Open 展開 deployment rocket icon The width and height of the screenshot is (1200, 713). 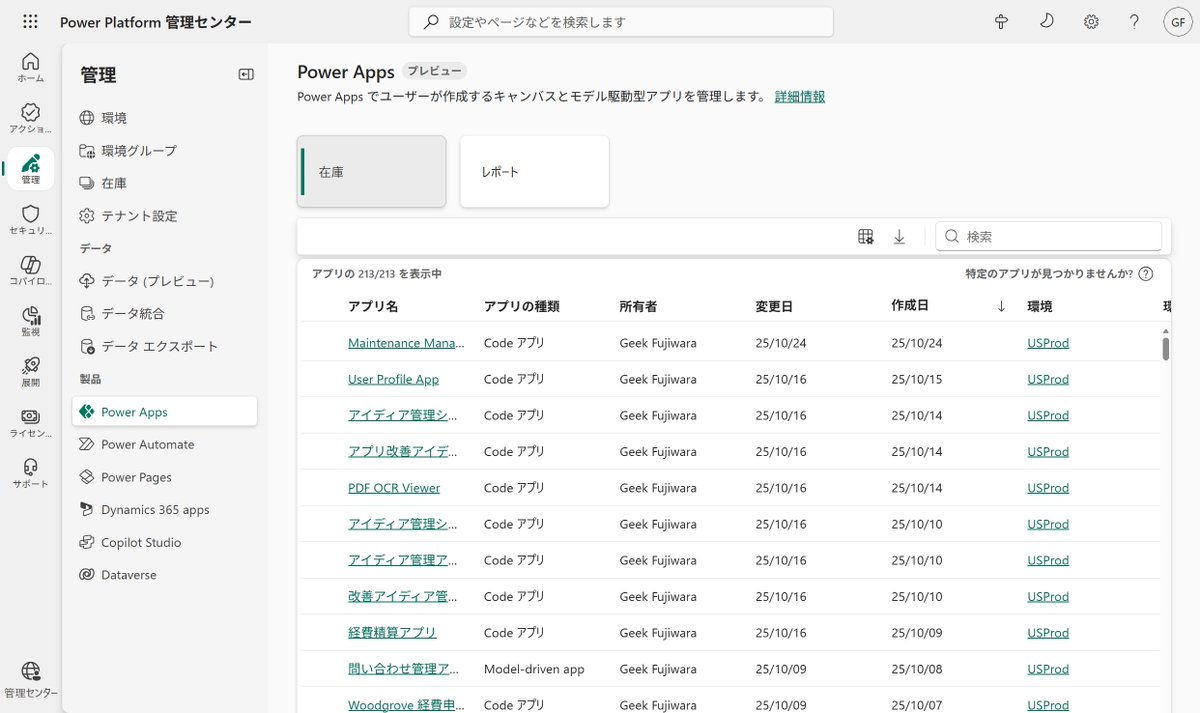click(x=30, y=372)
